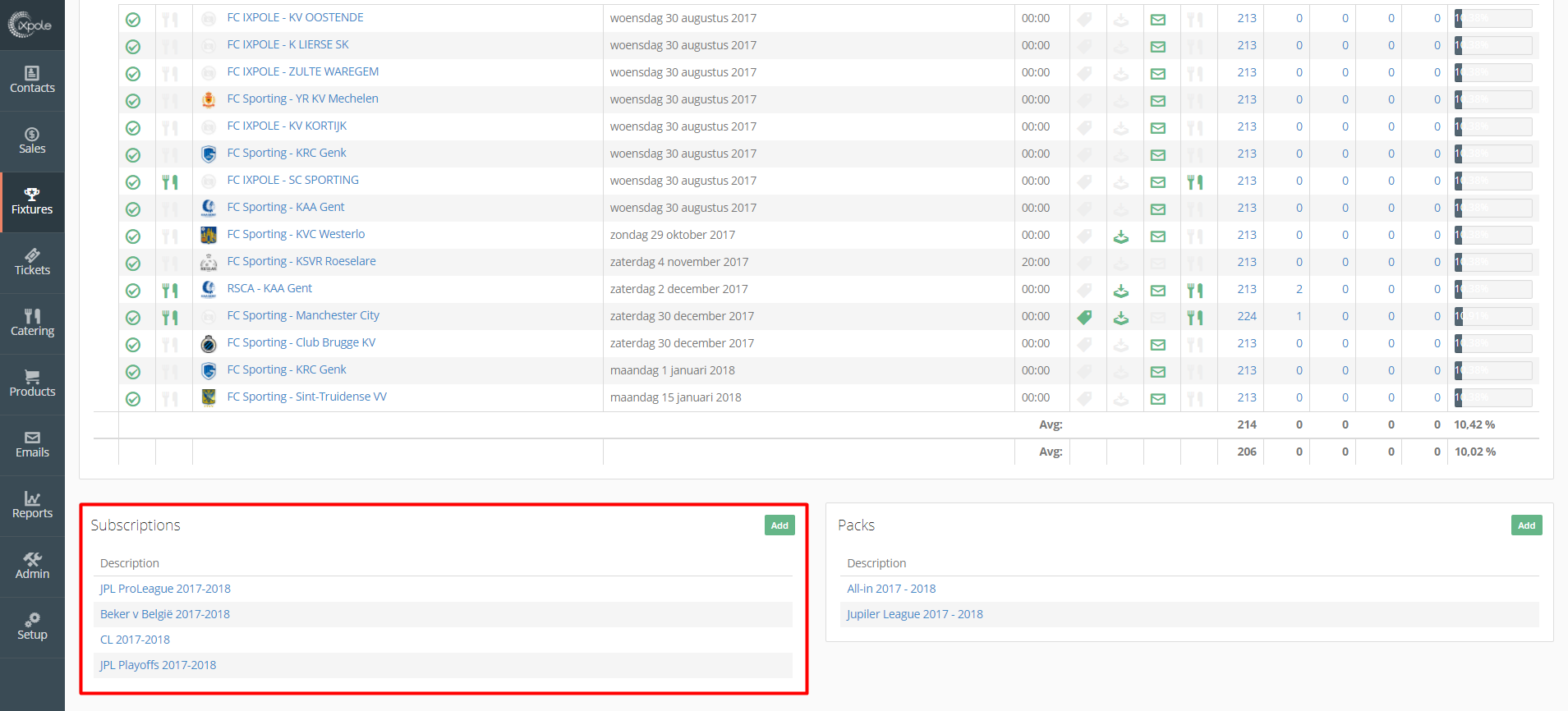
Task: Open the Catering section in sidebar
Action: (x=32, y=323)
